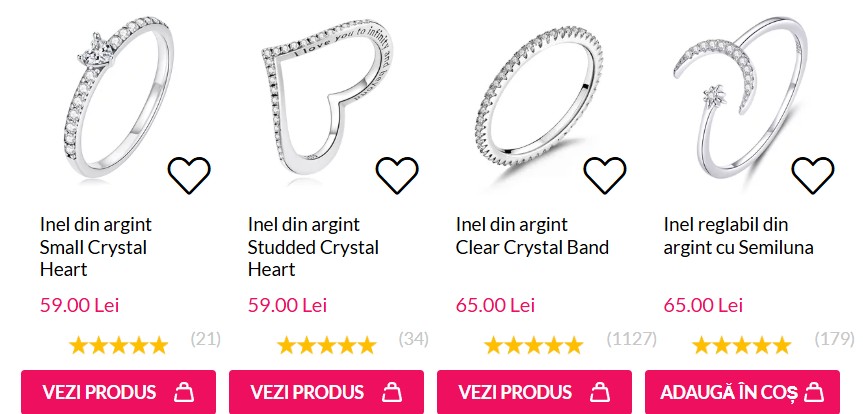Click Vezi Produs for Clear Crystal Band
The height and width of the screenshot is (414, 863).
point(534,392)
